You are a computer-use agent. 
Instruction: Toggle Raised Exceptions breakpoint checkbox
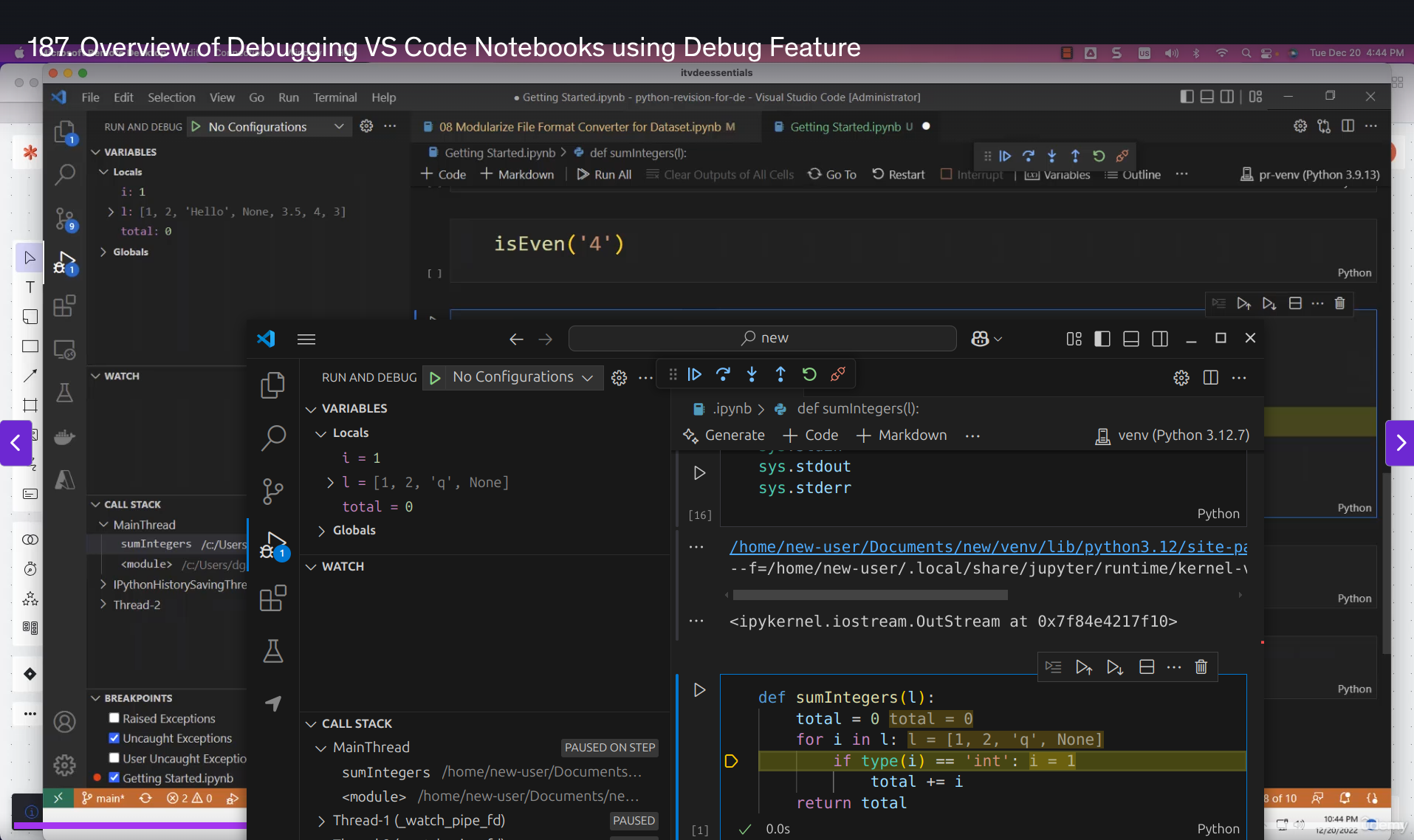[114, 717]
